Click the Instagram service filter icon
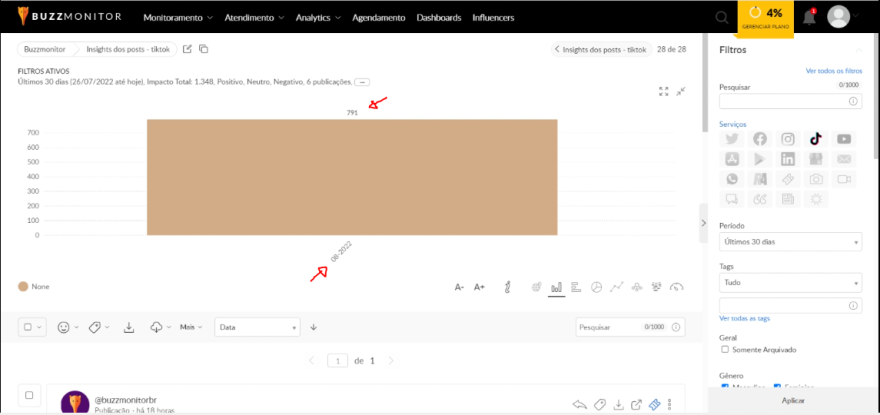Image resolution: width=880 pixels, height=415 pixels. [788, 139]
